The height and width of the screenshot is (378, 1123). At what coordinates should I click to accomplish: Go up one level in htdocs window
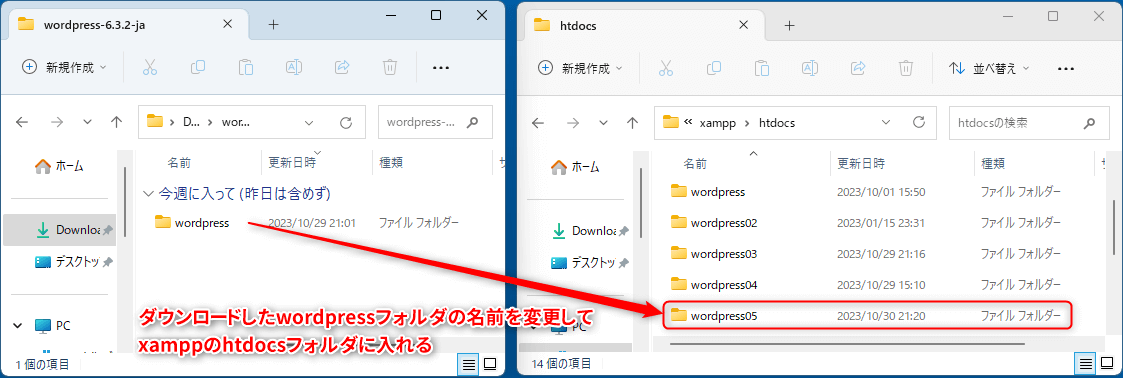[632, 123]
